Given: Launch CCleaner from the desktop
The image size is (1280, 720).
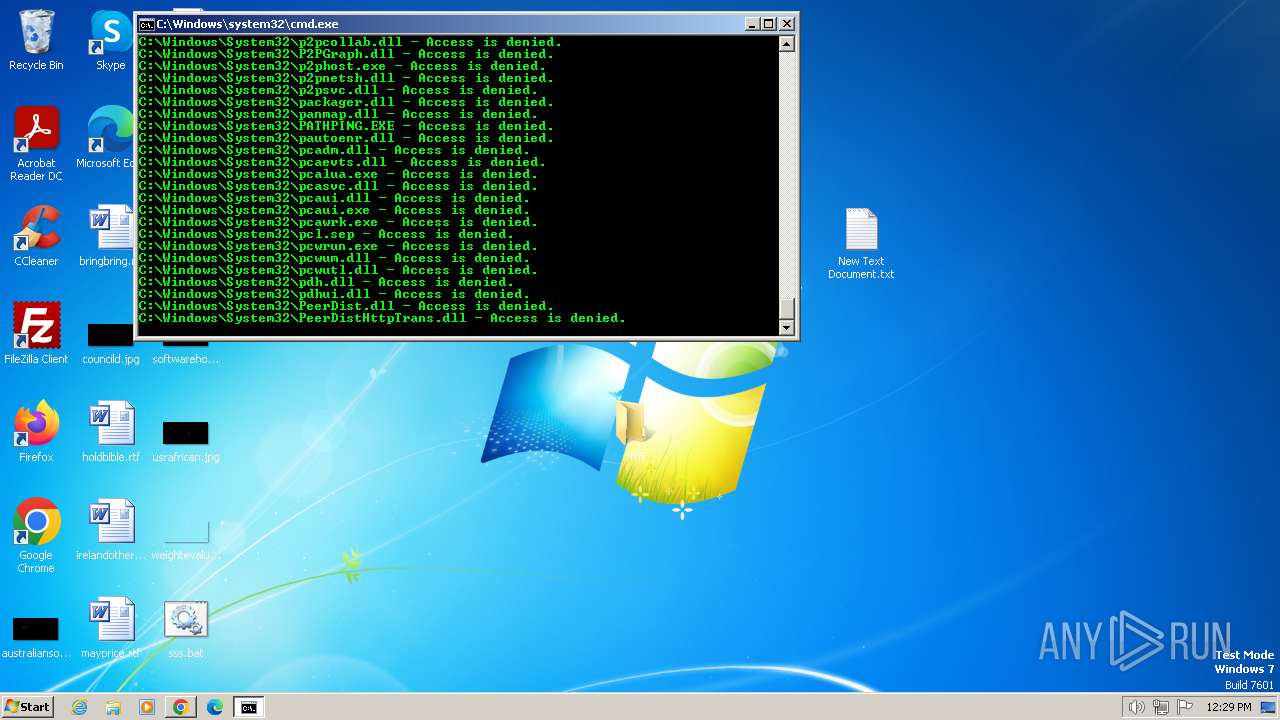Looking at the screenshot, I should click(x=36, y=236).
